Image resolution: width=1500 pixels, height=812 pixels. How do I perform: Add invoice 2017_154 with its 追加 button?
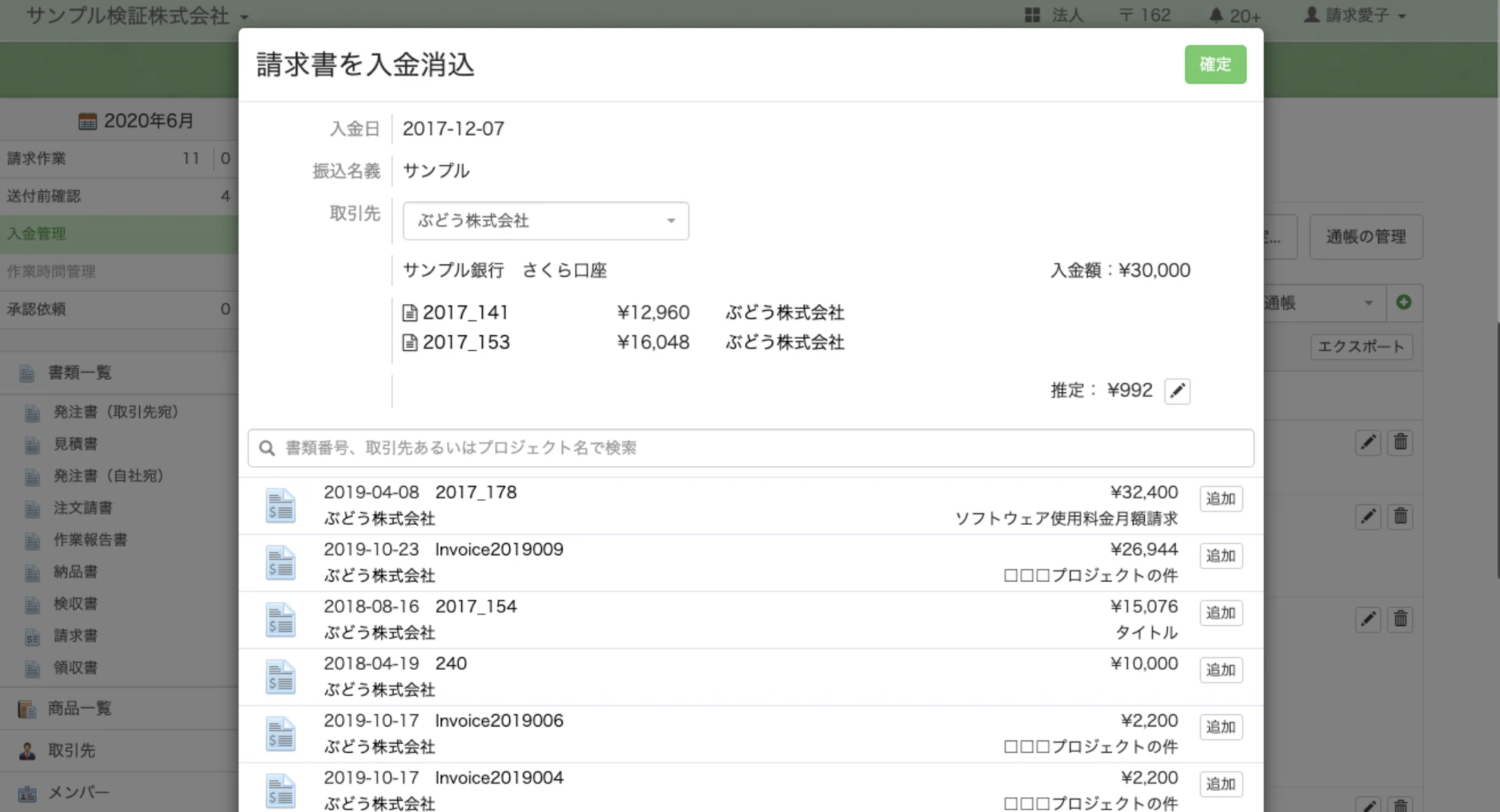point(1221,613)
